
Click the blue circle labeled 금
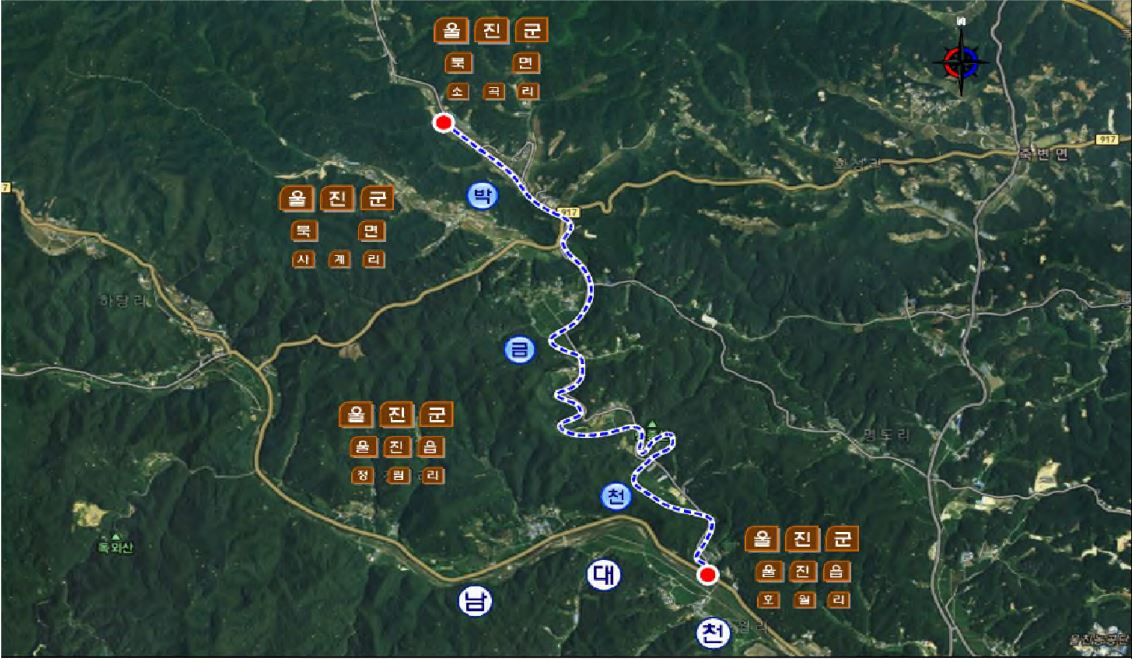click(520, 350)
